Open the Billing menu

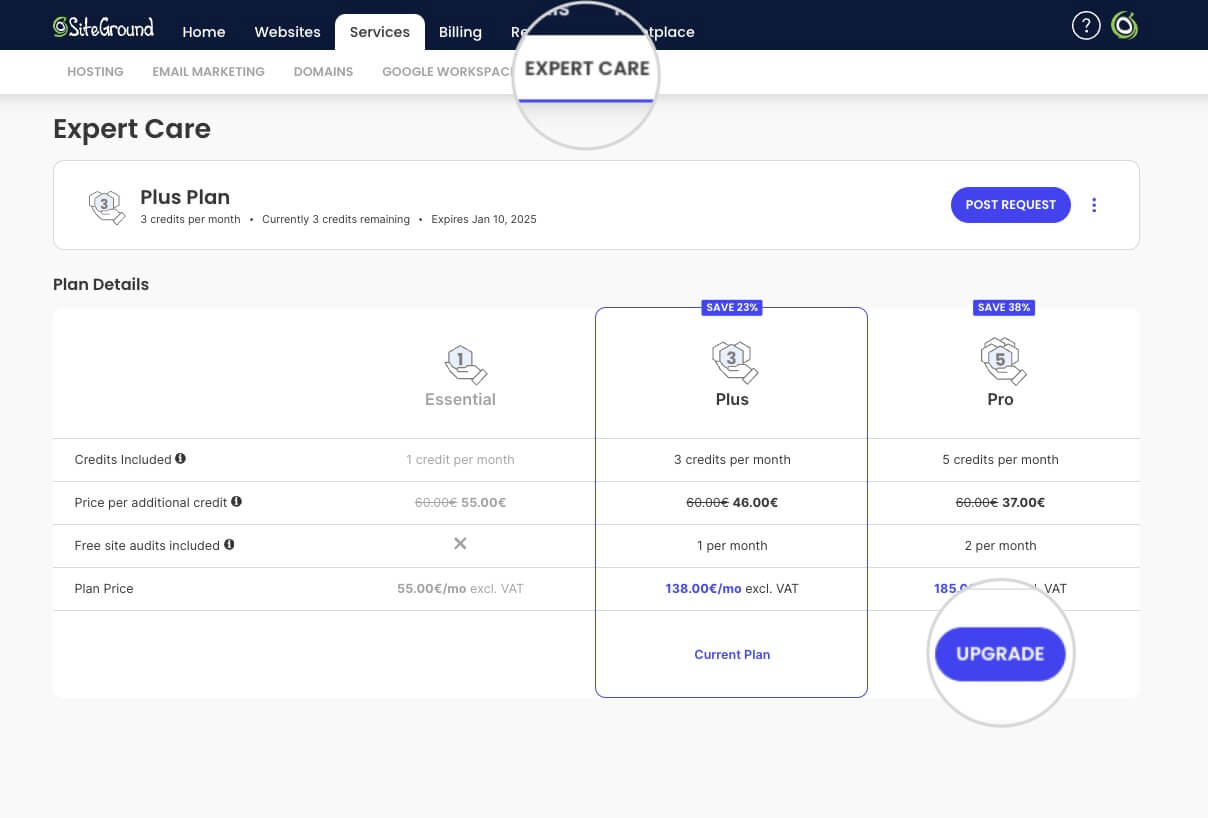(460, 32)
